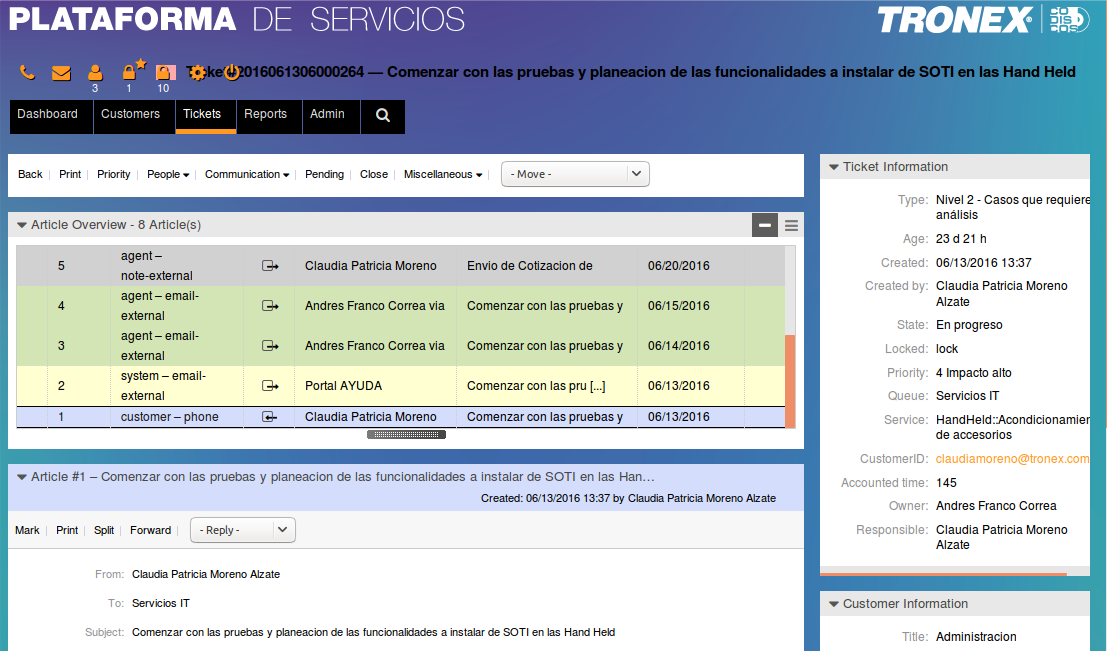1107x651 pixels.
Task: Open locked tickets icon showing 10
Action: pos(164,72)
